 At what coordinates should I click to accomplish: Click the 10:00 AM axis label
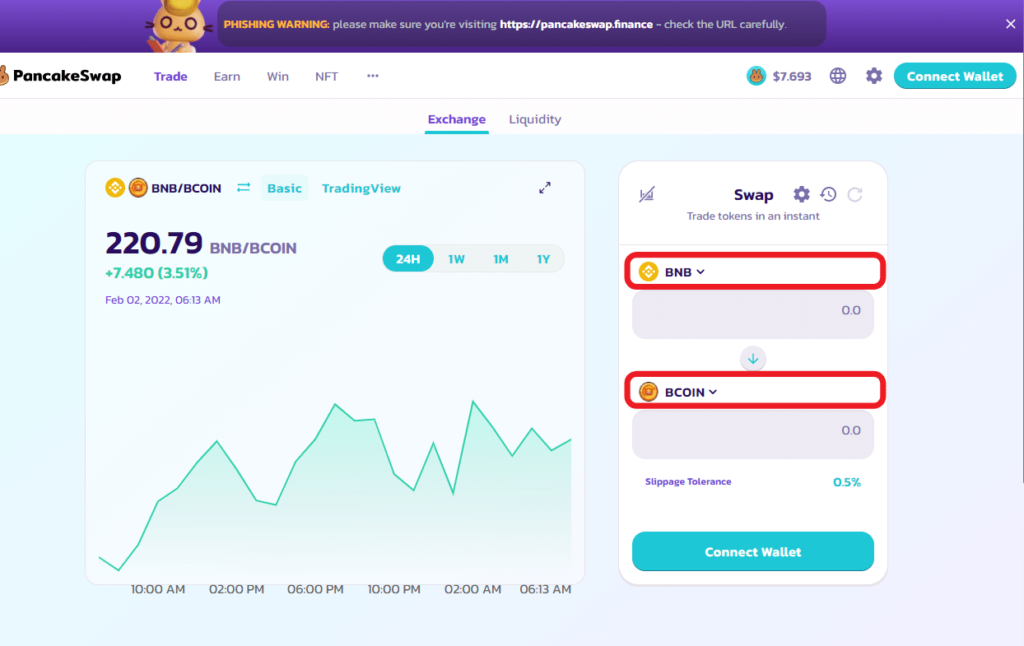[158, 589]
